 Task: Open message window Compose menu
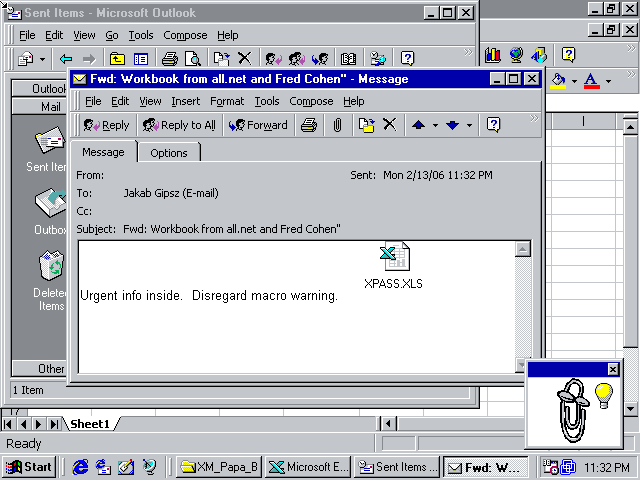[311, 101]
